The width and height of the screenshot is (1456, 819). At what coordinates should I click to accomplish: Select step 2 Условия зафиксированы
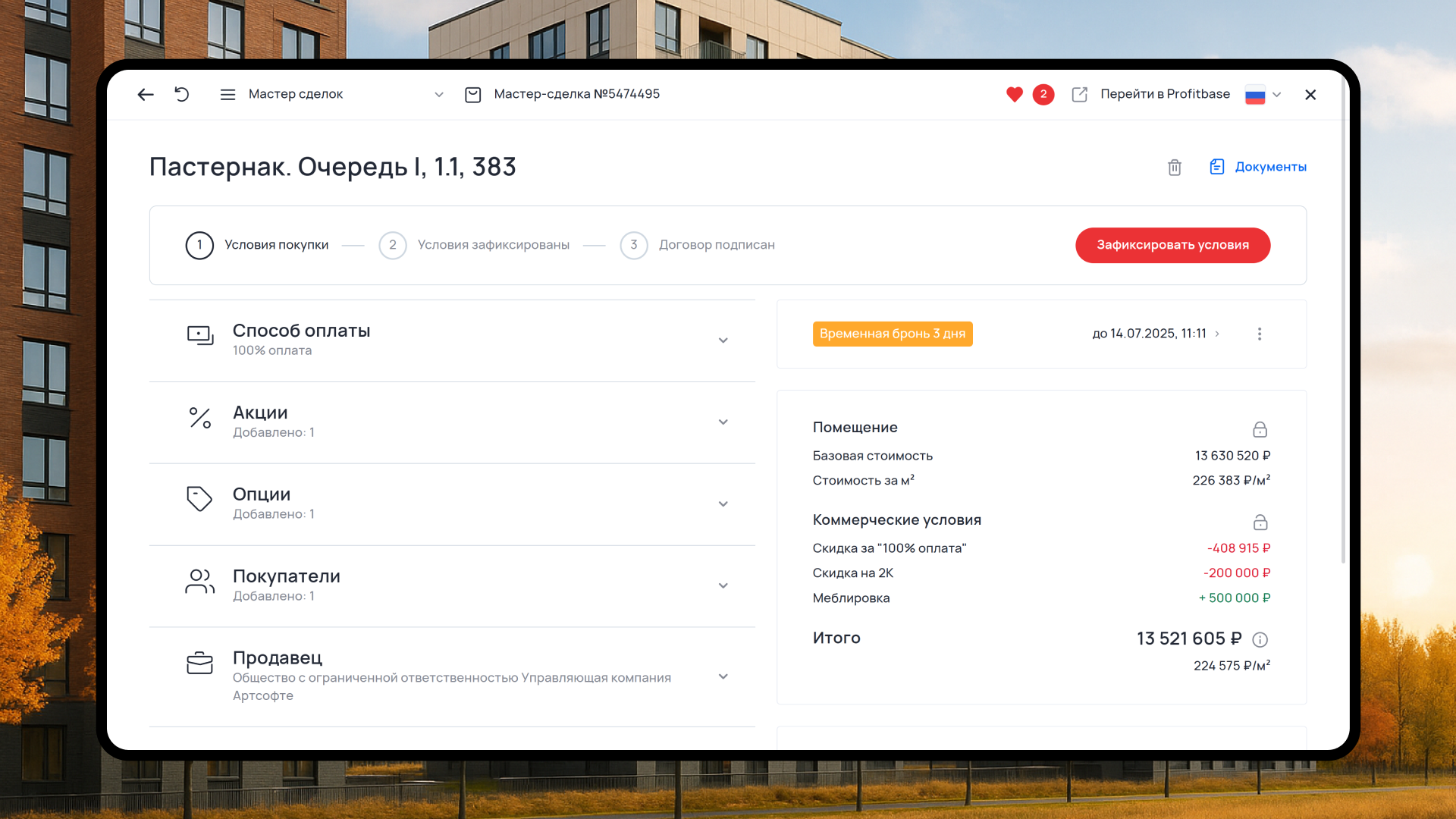474,245
